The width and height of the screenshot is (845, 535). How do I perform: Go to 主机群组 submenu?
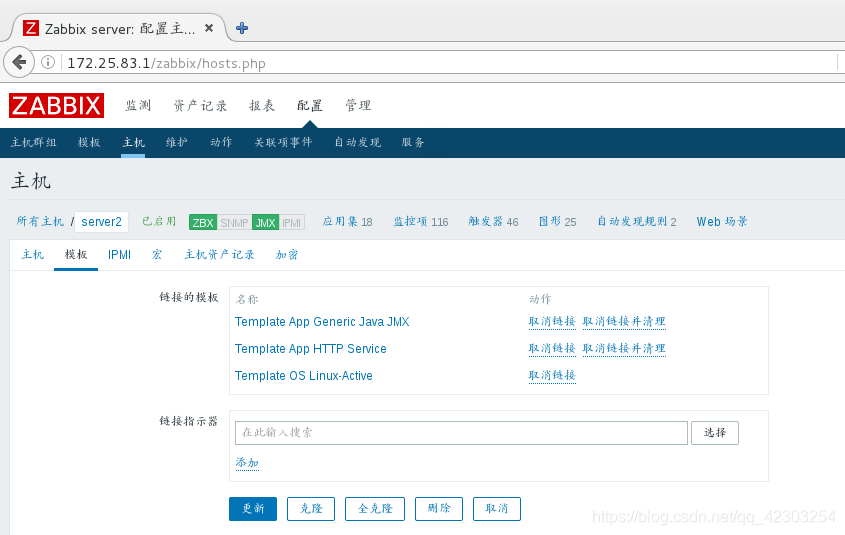pos(33,142)
